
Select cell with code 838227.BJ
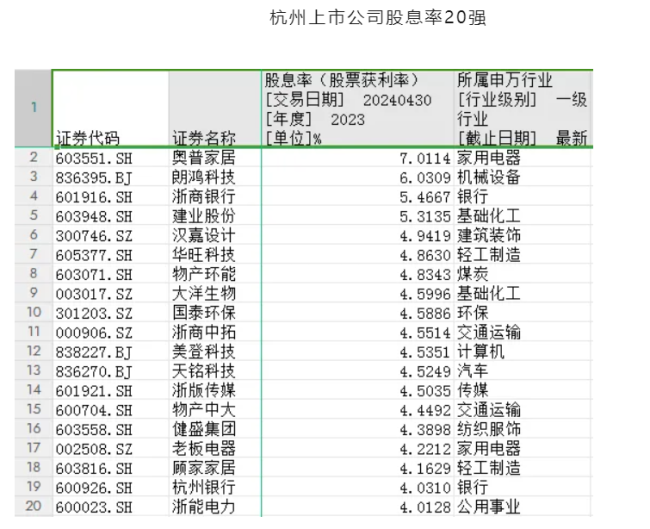(x=111, y=352)
